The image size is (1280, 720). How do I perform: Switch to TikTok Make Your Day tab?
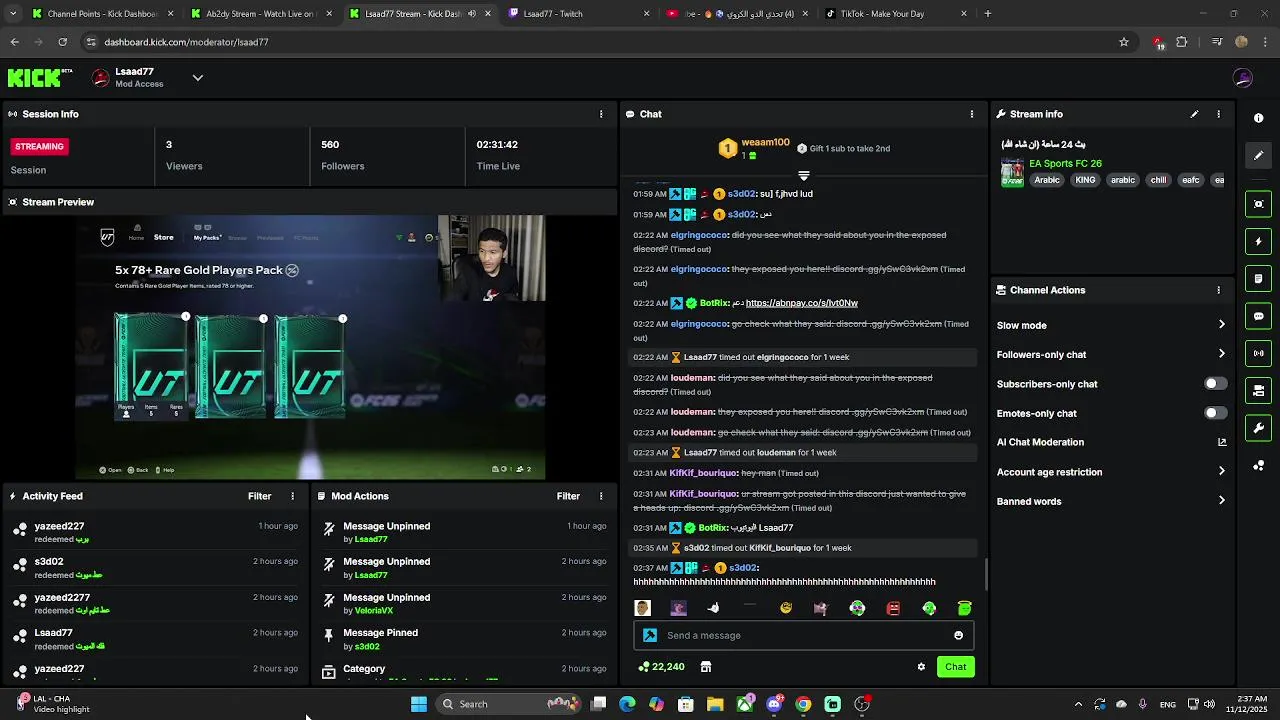click(895, 14)
